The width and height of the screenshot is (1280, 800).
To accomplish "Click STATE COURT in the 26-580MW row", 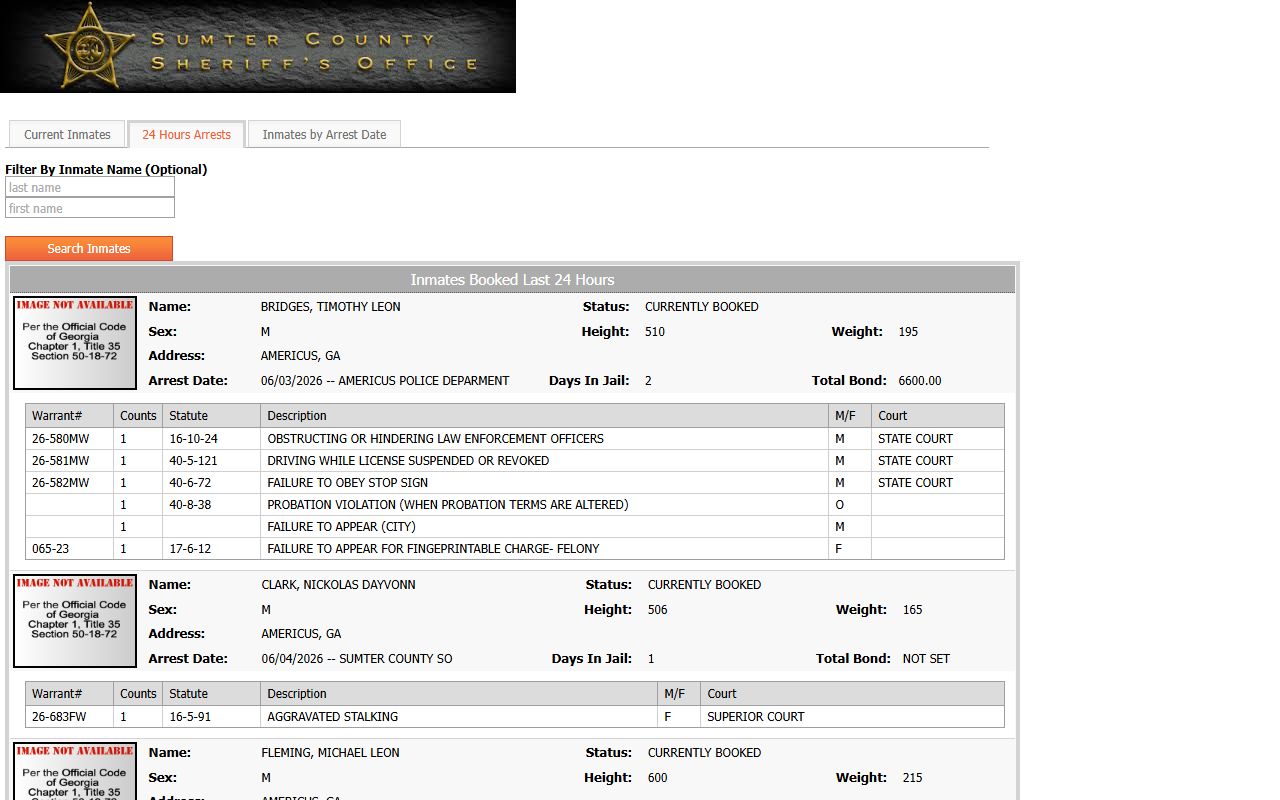I will coord(915,439).
